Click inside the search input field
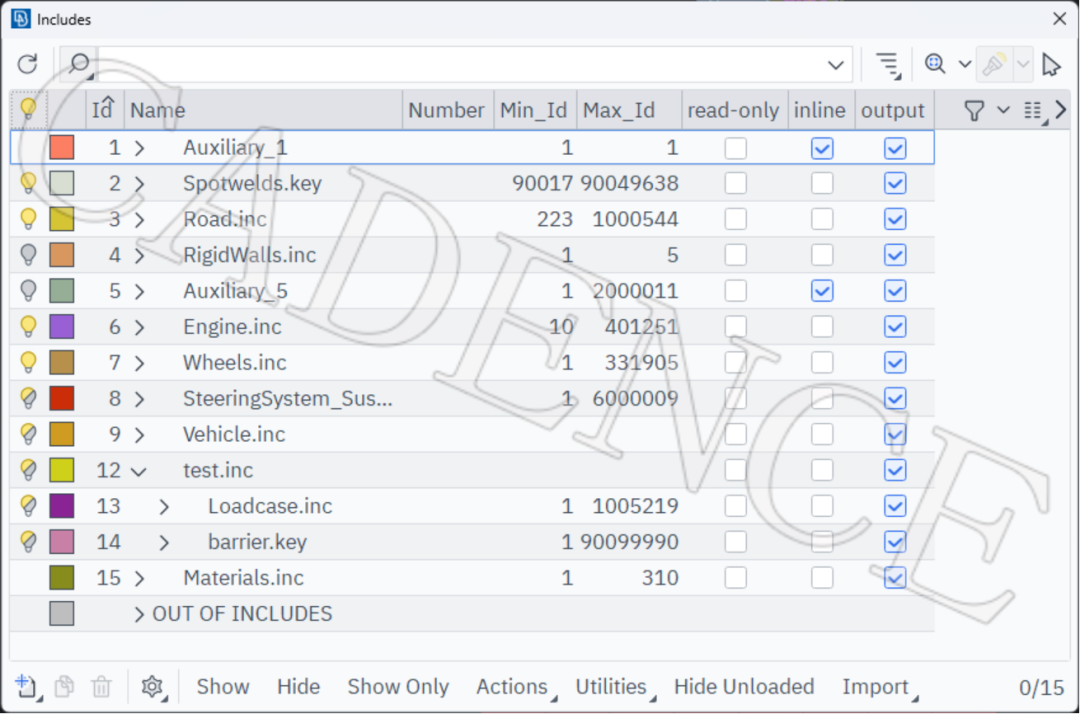Viewport: 1080px width, 714px height. coord(461,65)
